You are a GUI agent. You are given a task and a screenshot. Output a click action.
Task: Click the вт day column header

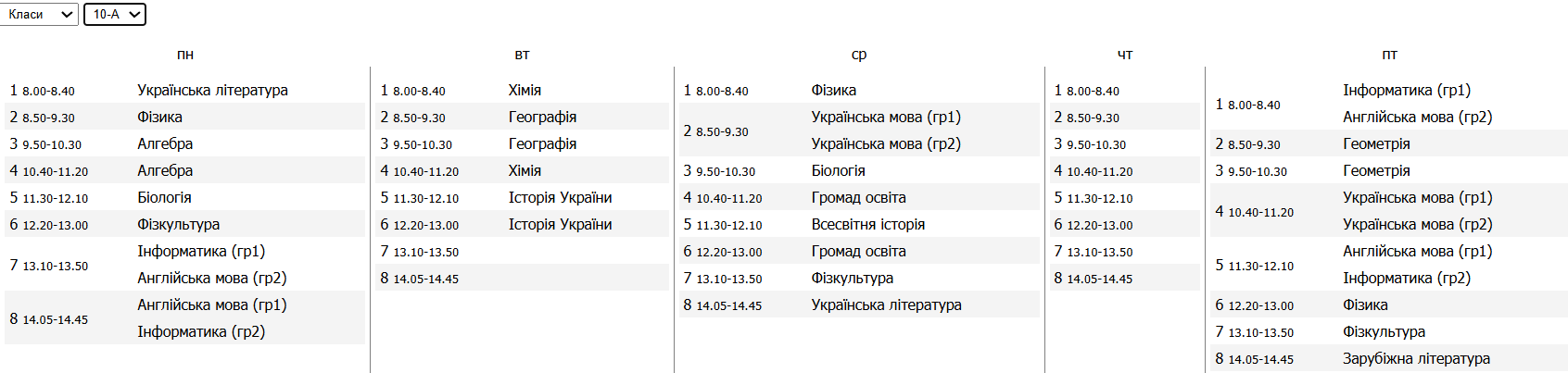[522, 55]
